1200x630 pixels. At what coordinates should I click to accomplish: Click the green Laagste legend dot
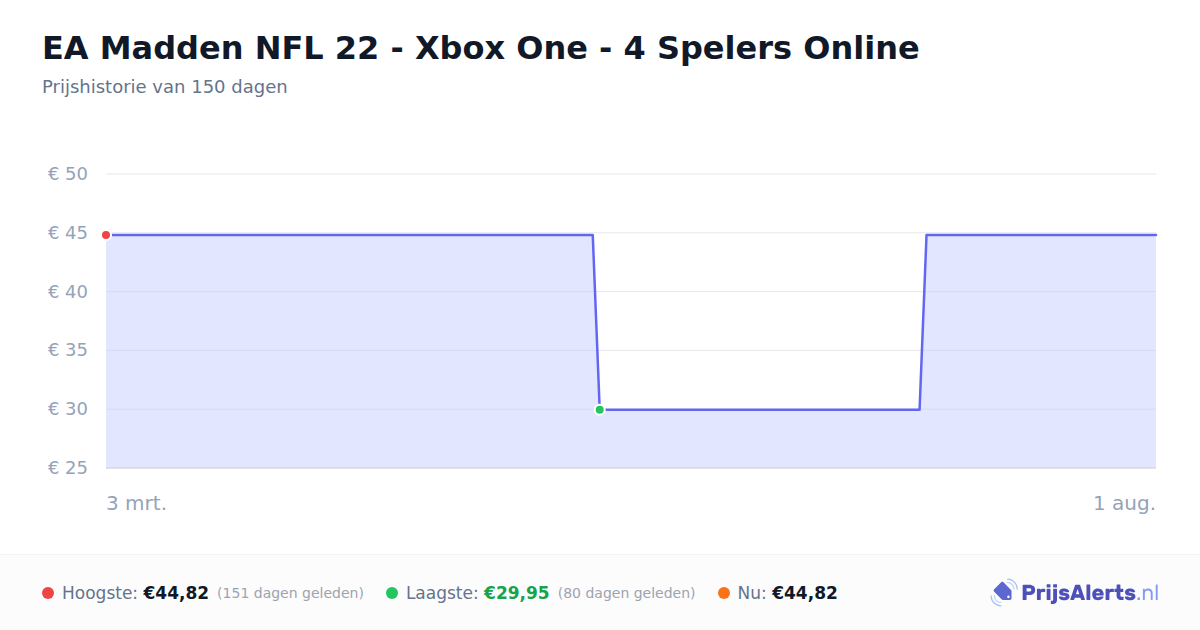pos(392,593)
